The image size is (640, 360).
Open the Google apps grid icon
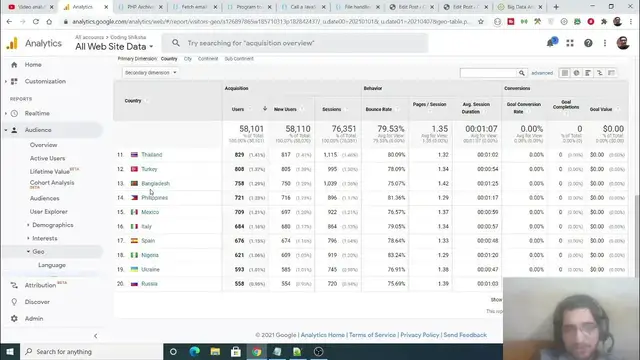570,43
